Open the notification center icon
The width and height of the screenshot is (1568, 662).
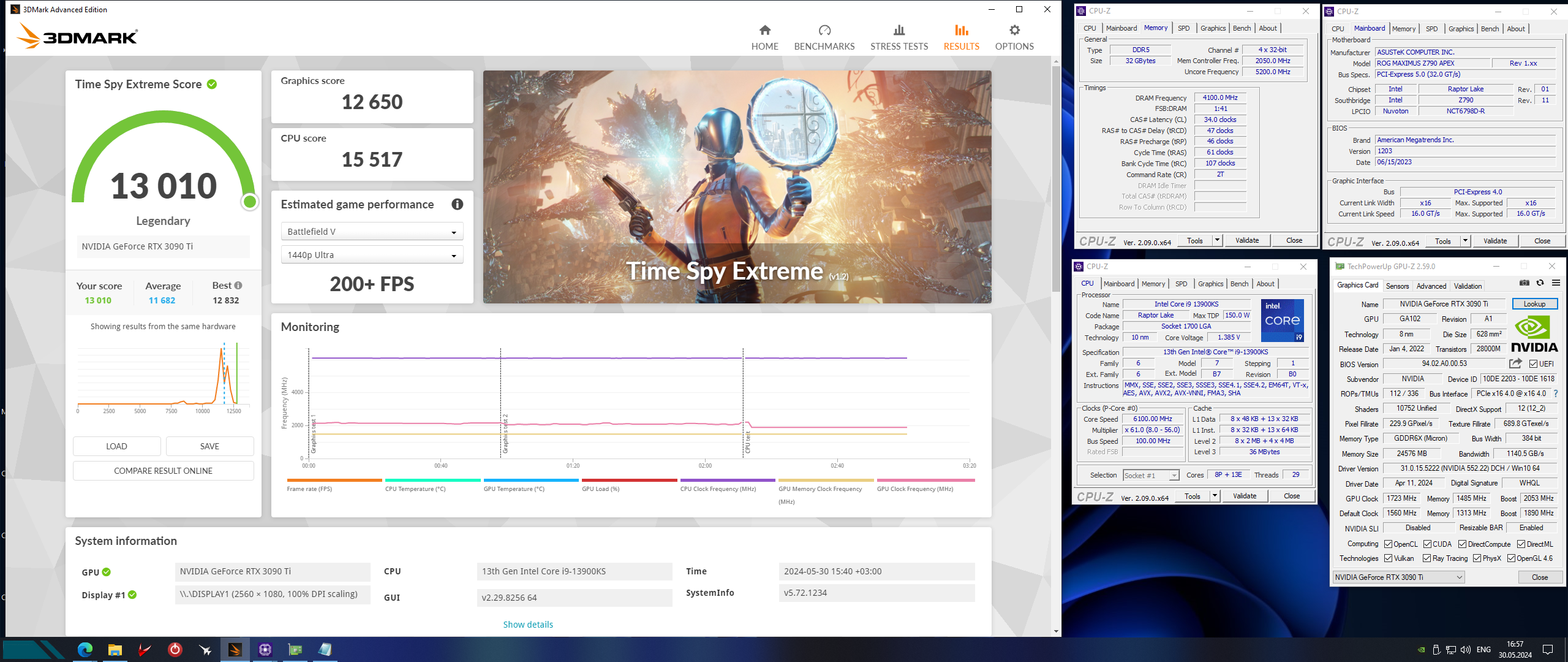pos(1548,650)
